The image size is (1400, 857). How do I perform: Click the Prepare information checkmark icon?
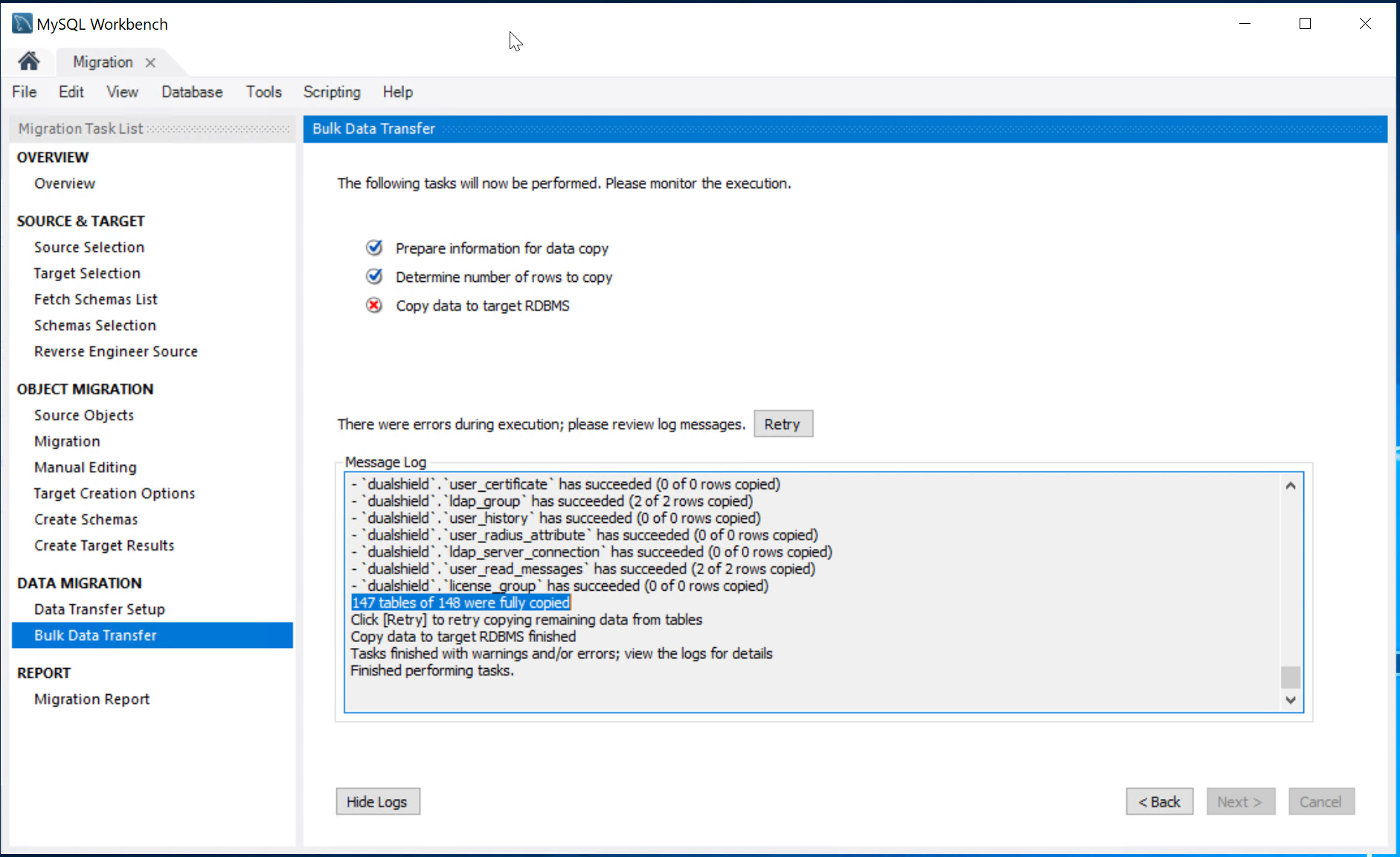click(374, 248)
